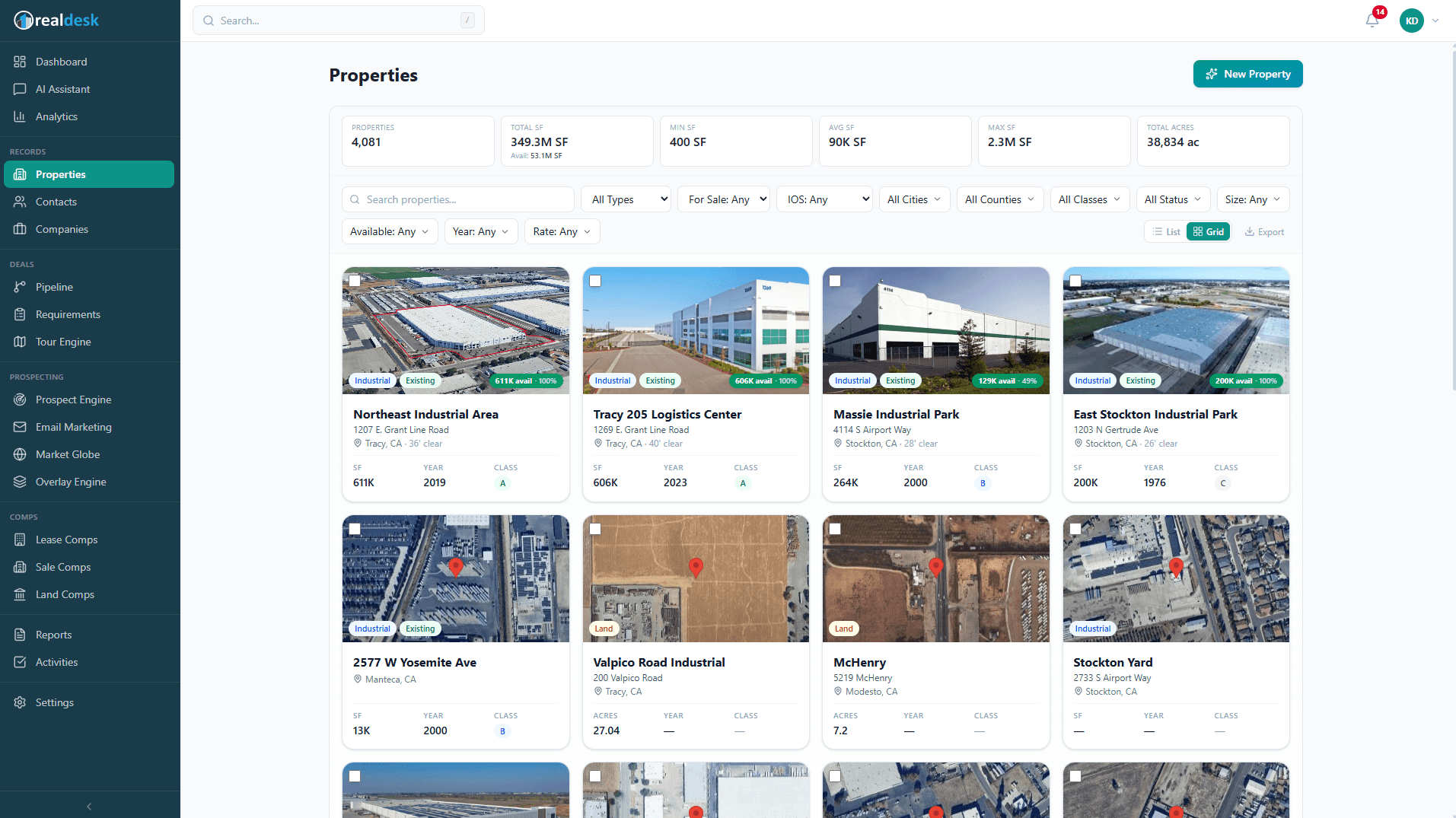Open Lease Comps in sidebar
Image resolution: width=1456 pixels, height=818 pixels.
click(89, 539)
